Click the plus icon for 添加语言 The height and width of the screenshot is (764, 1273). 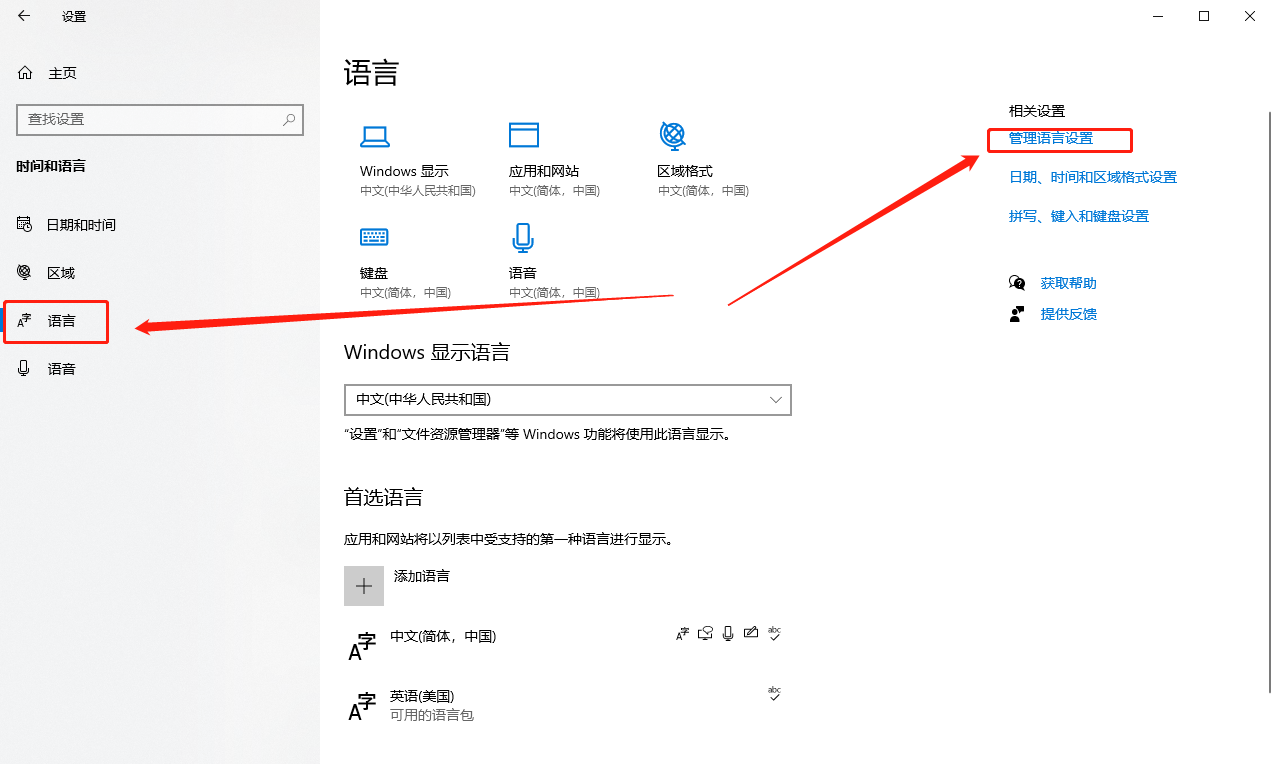pyautogui.click(x=364, y=586)
